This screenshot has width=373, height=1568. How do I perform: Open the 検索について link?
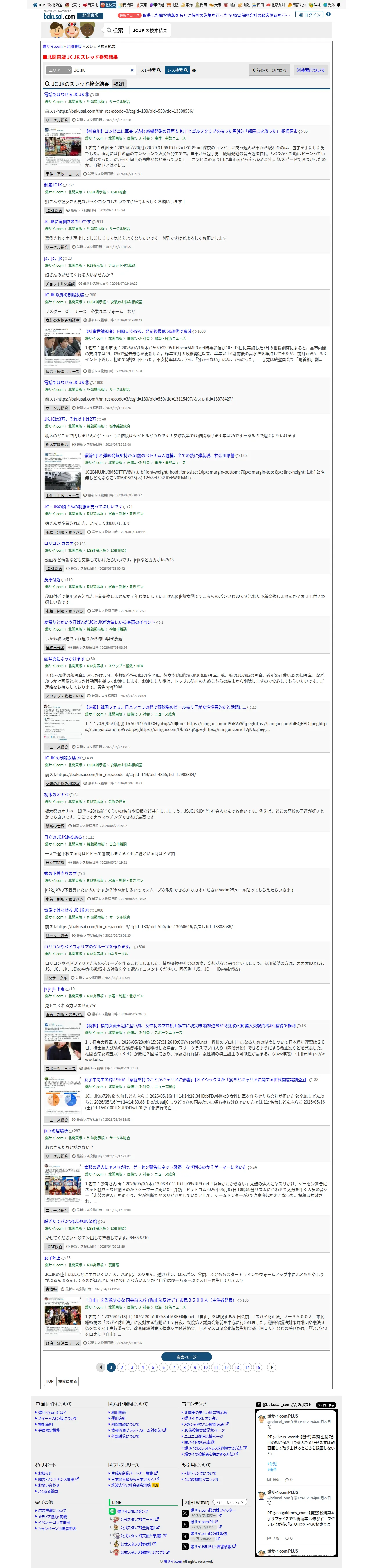point(311,70)
